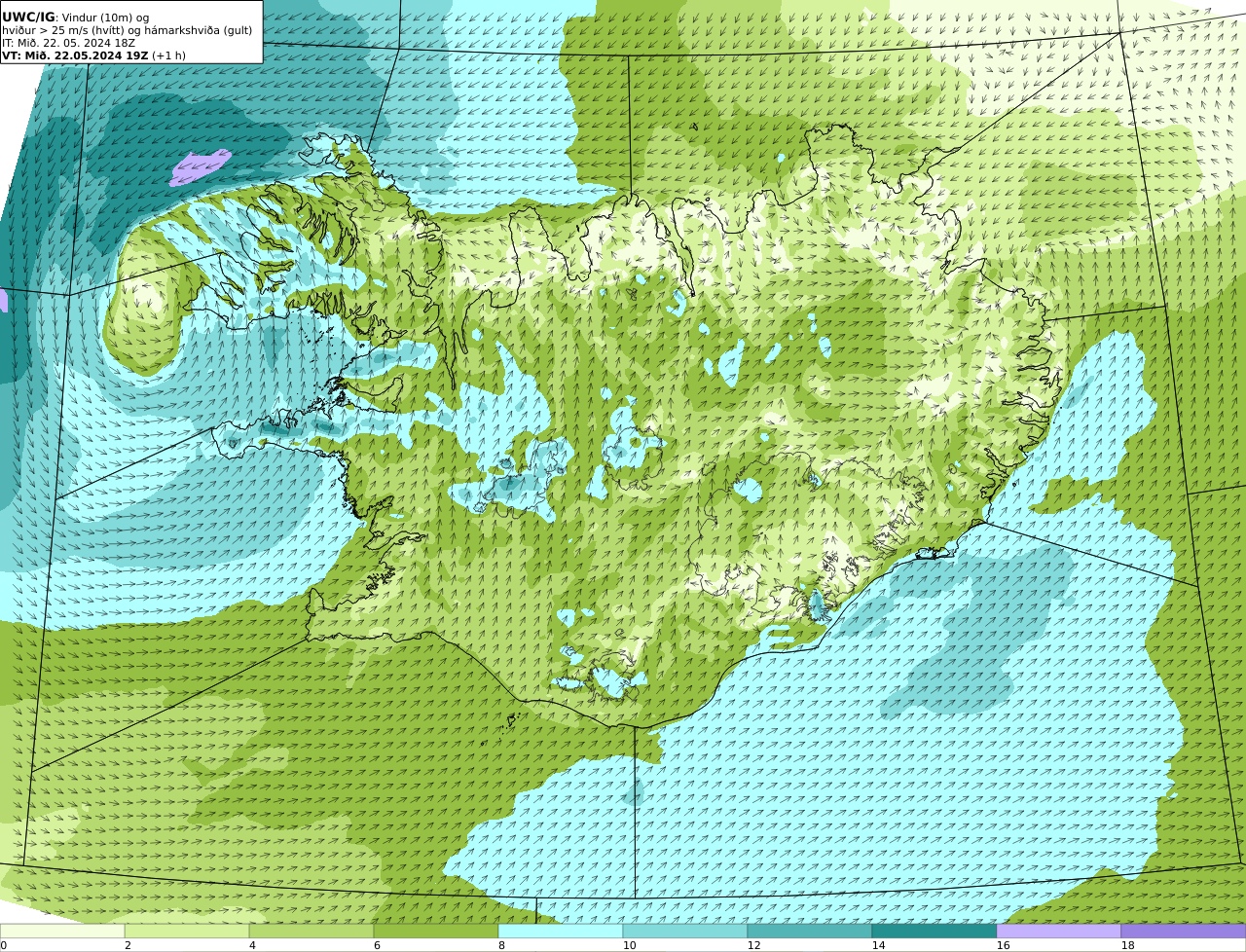1246x952 pixels.
Task: Click the 16–18 m/s light purple swatch
Action: [1059, 931]
